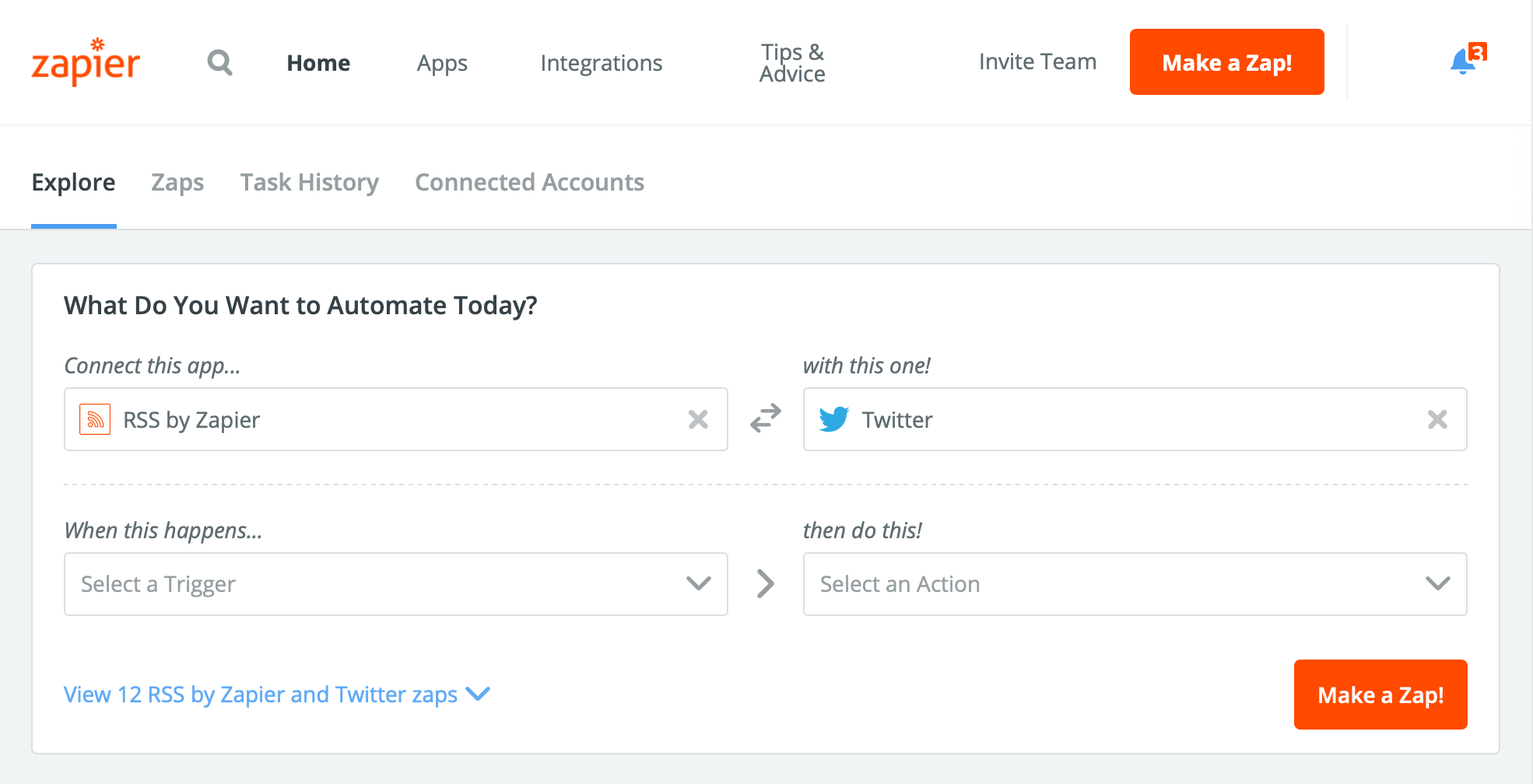Select the Explore tab

tap(74, 182)
